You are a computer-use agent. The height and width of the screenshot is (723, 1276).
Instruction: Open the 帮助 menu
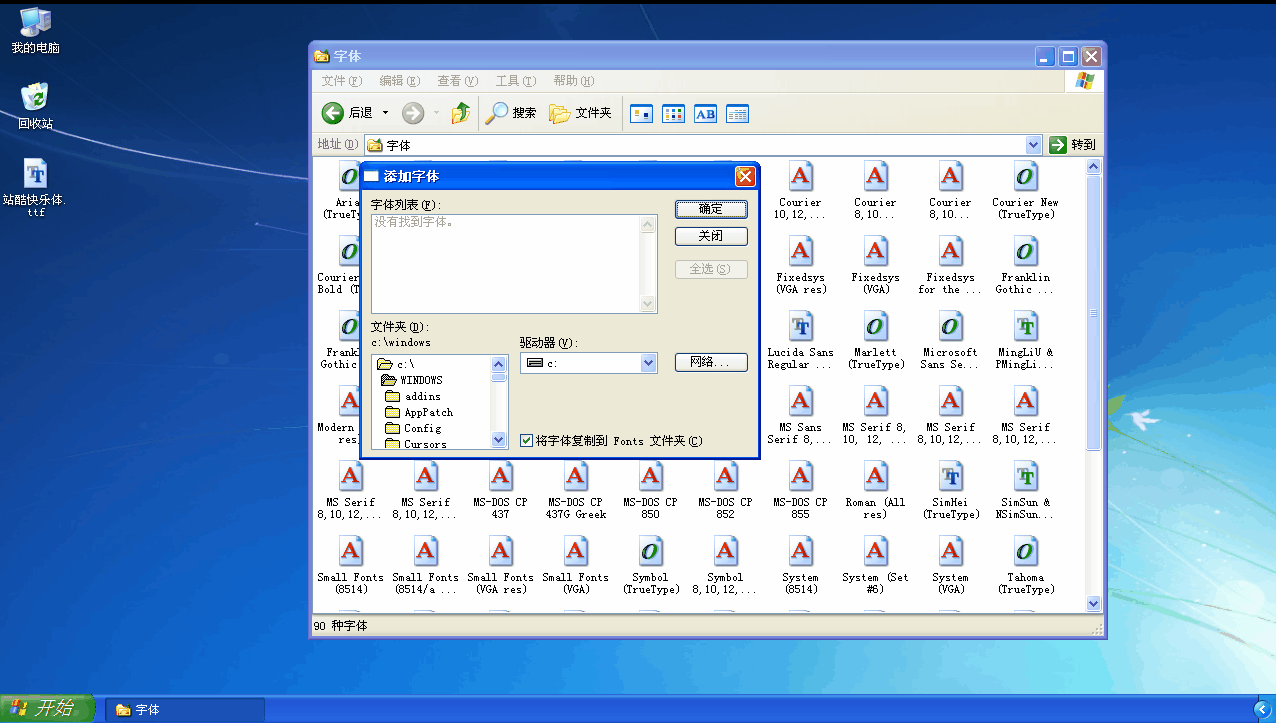tap(574, 81)
